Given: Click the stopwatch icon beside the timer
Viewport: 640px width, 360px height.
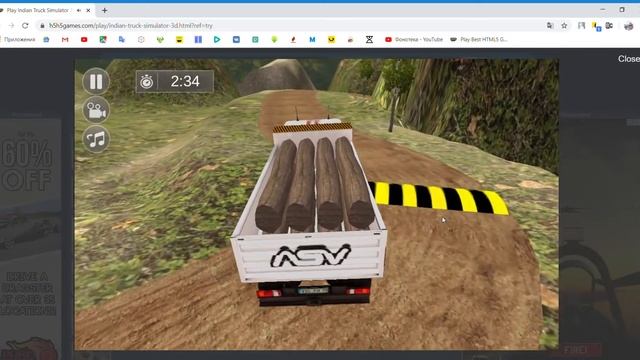Looking at the screenshot, I should (x=147, y=82).
